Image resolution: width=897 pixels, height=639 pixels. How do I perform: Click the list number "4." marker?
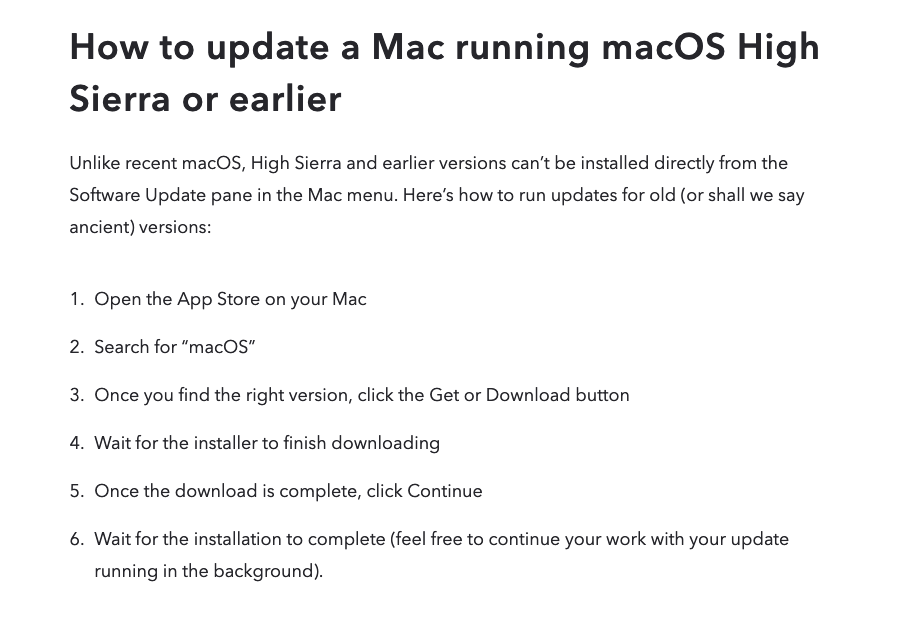pyautogui.click(x=77, y=443)
